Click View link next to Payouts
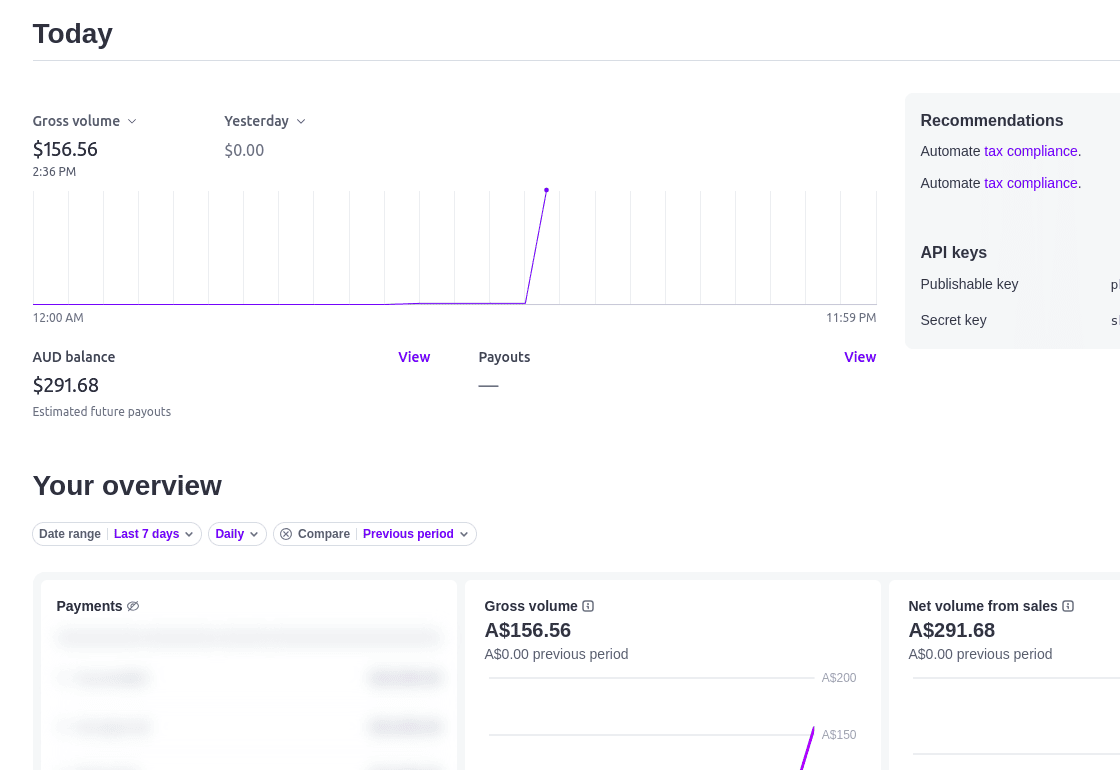1120x770 pixels. click(x=859, y=357)
